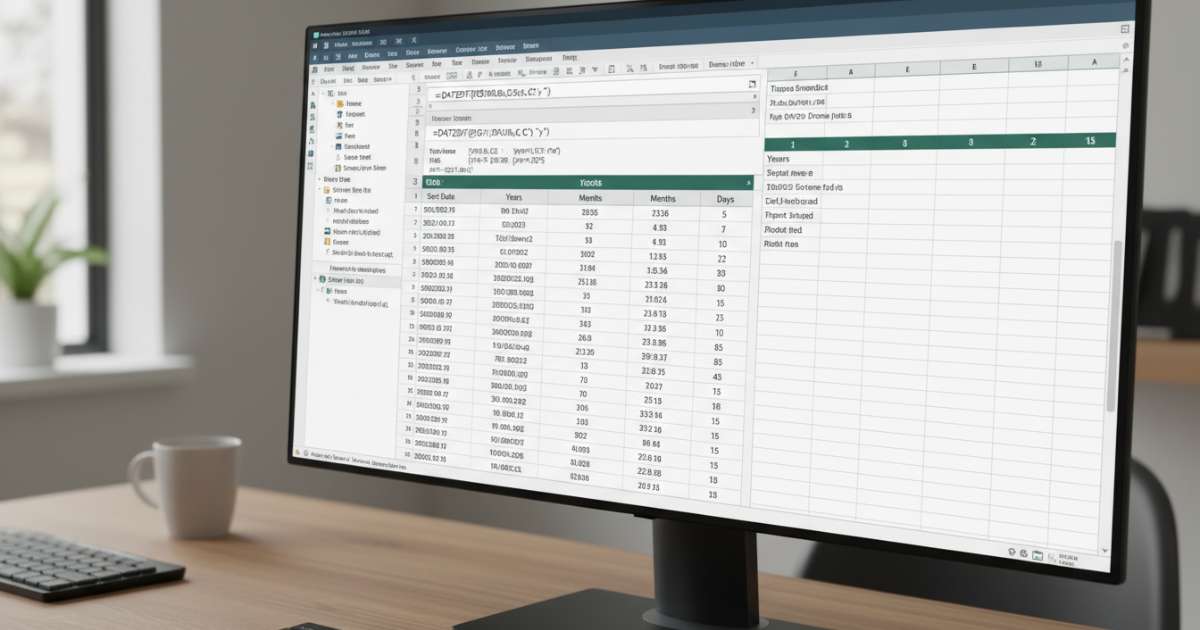The image size is (1200, 630).
Task: Select column header 13 in right sheet
Action: pyautogui.click(x=1038, y=63)
